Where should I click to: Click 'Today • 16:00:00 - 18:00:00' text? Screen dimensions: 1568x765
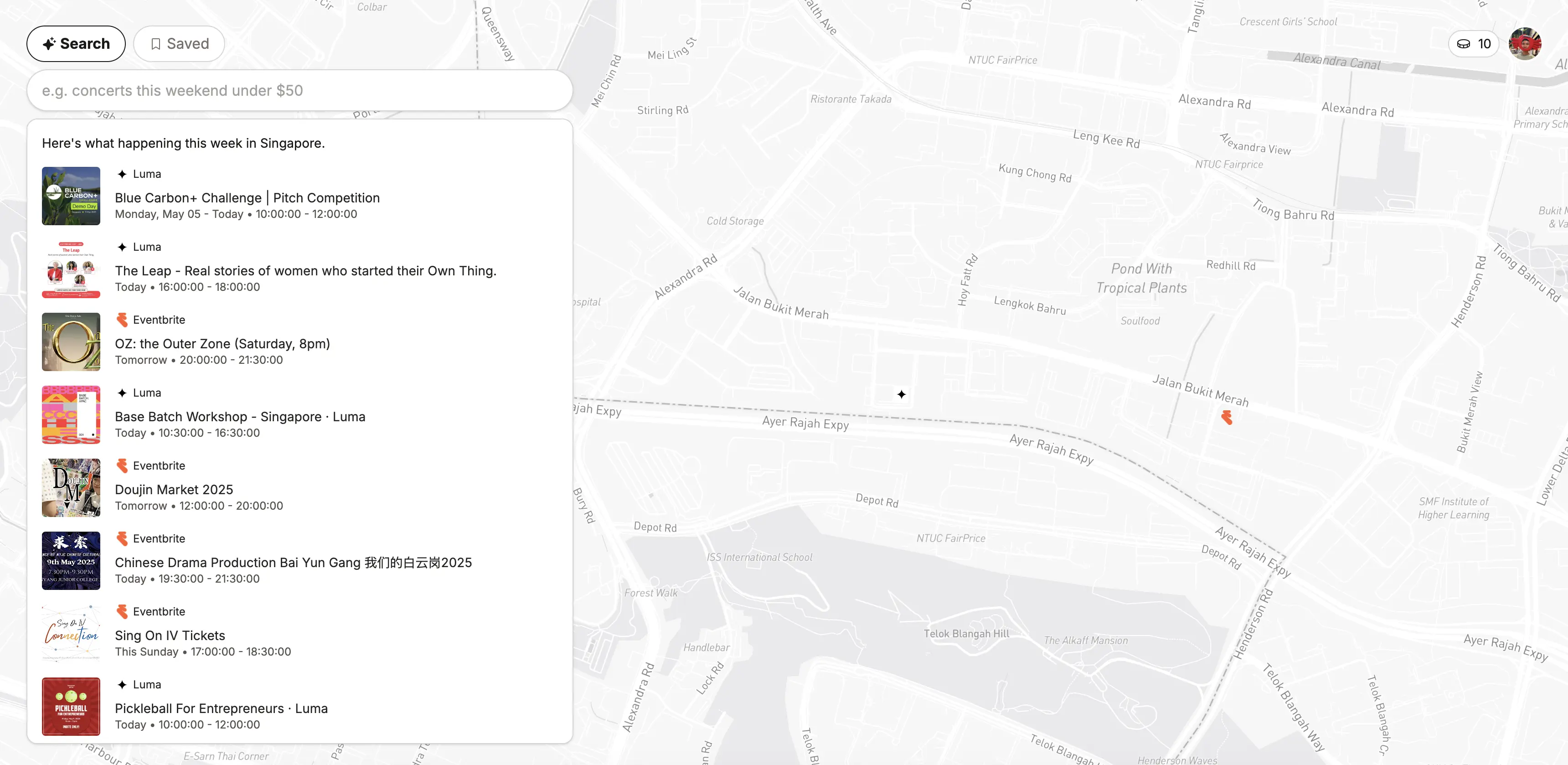[187, 287]
